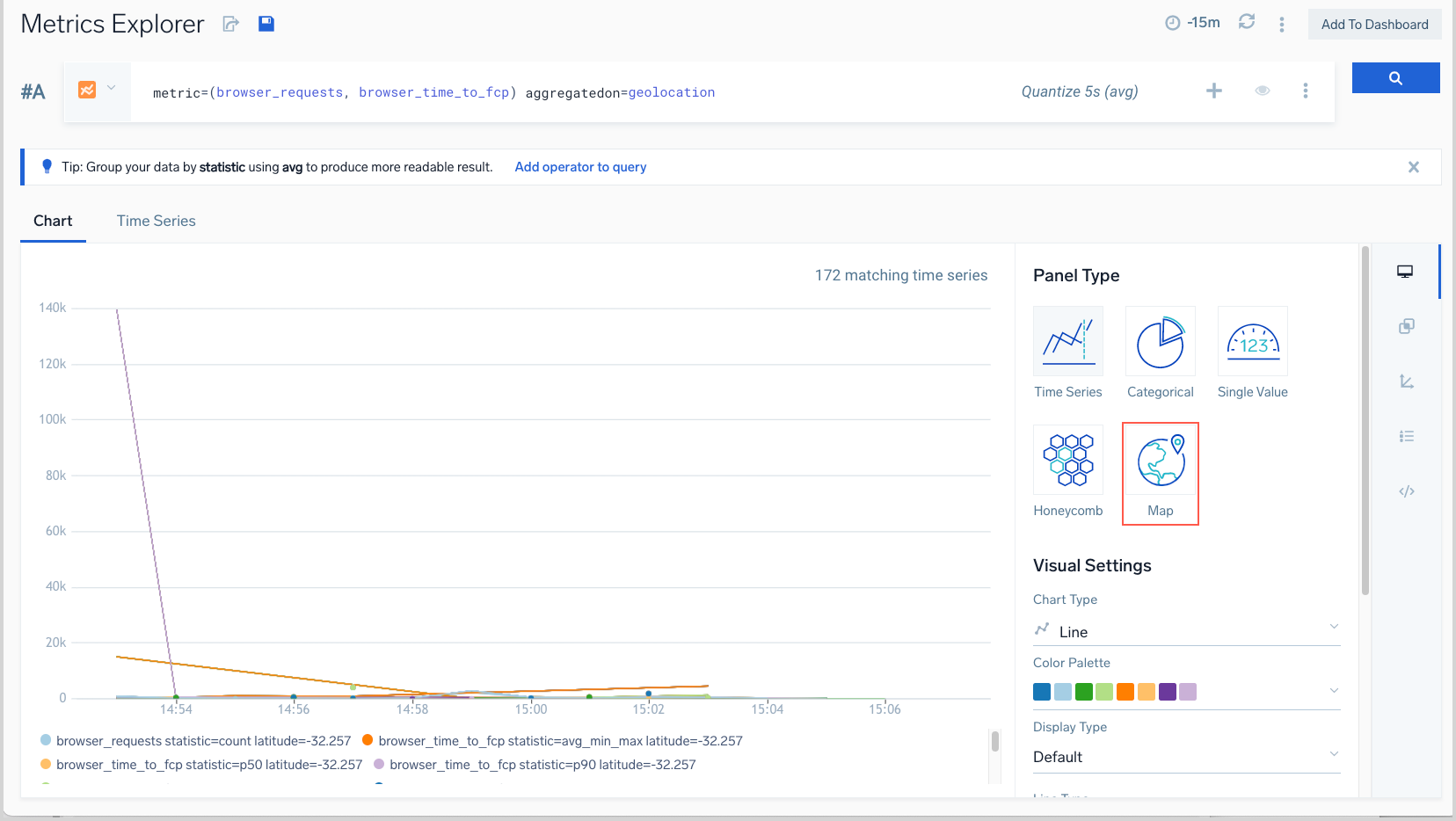Open the top-right more options menu
The width and height of the screenshot is (1456, 821).
(1282, 25)
